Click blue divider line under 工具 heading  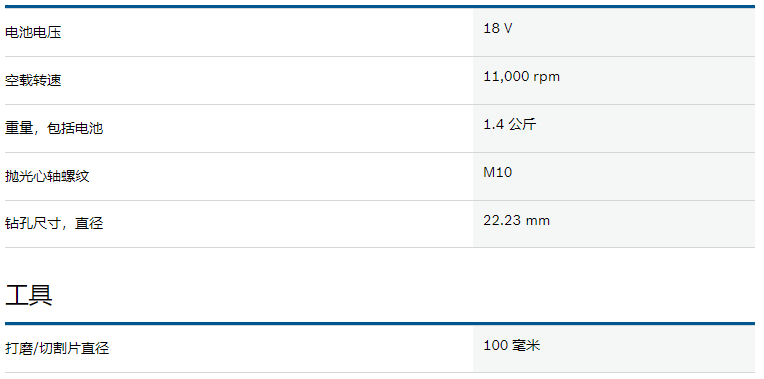tap(380, 323)
